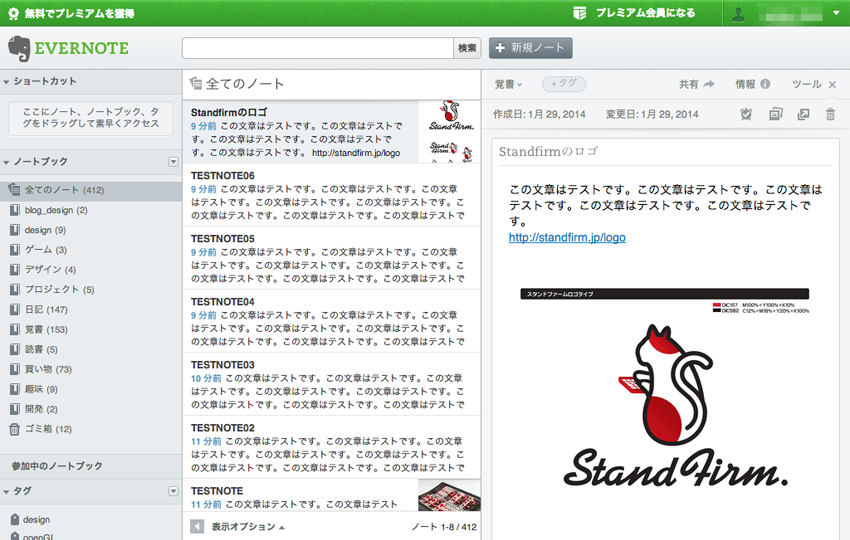Open the 覚書 notebook selector dropdown
The width and height of the screenshot is (850, 540).
click(x=508, y=84)
